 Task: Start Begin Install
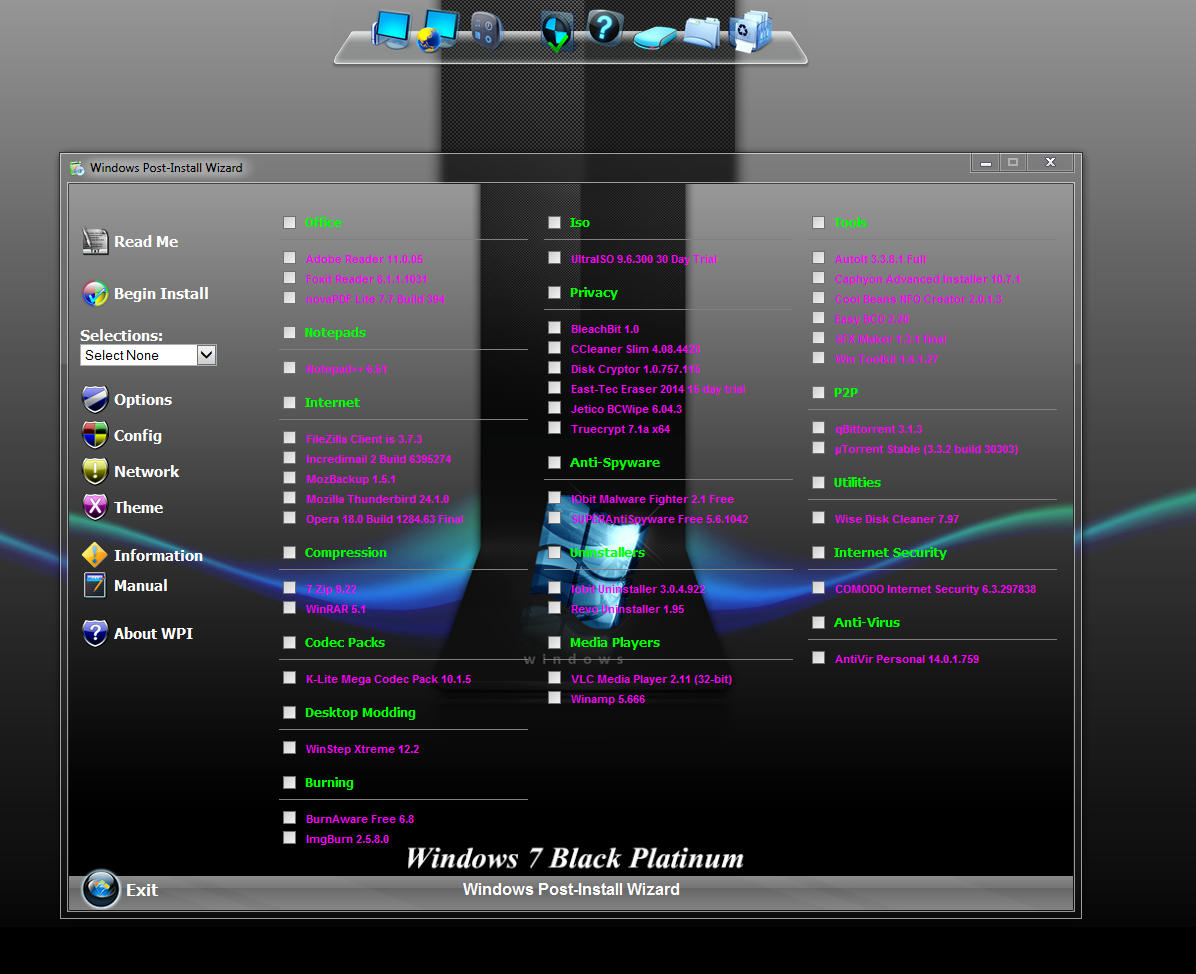pyautogui.click(x=161, y=294)
